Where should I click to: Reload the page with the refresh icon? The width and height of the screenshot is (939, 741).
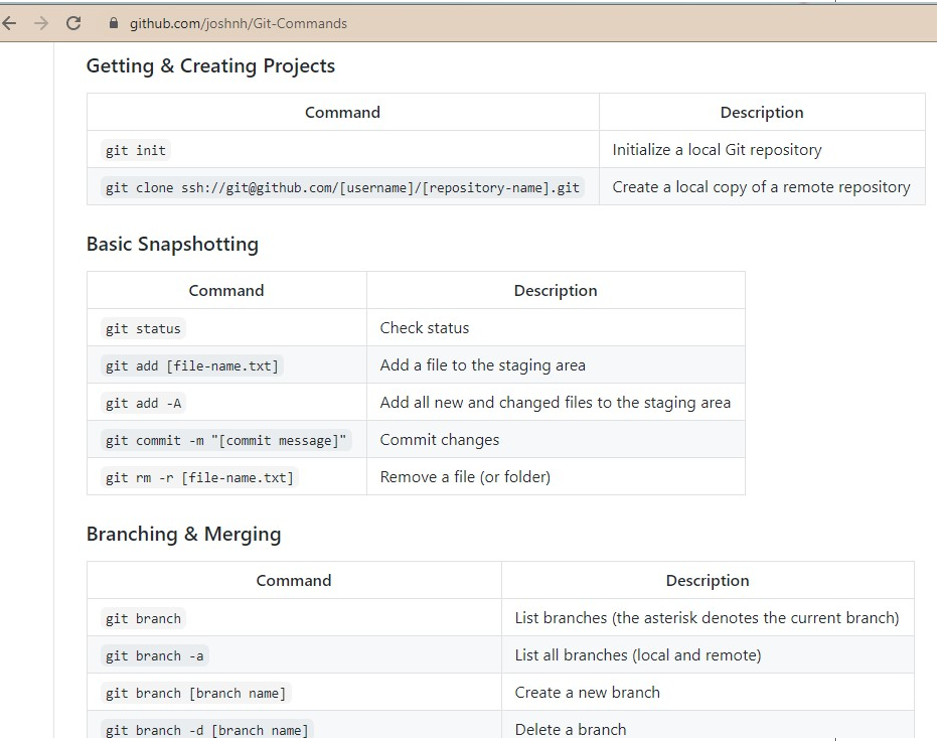pyautogui.click(x=73, y=23)
